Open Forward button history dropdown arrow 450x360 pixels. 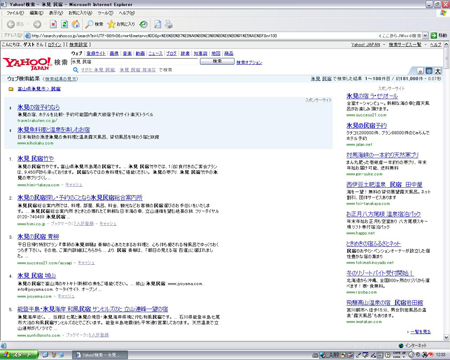tap(45, 24)
